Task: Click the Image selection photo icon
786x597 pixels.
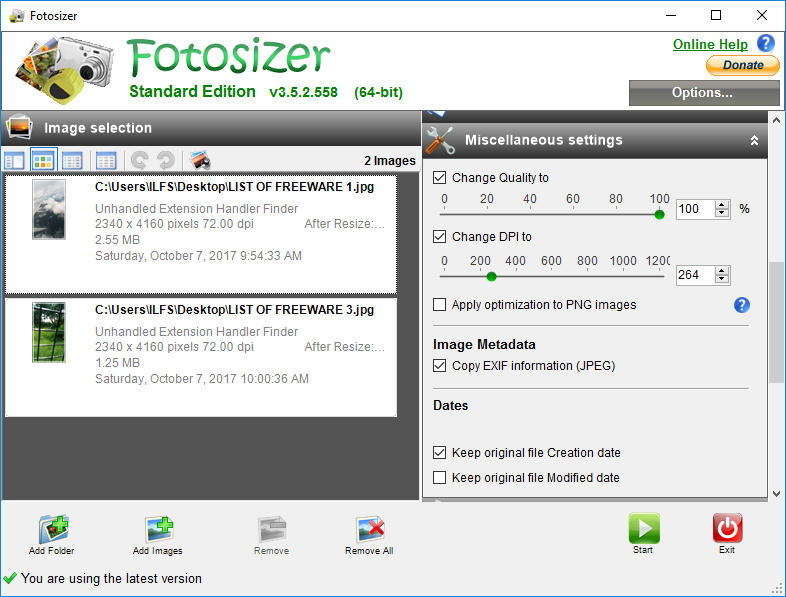Action: coord(20,127)
